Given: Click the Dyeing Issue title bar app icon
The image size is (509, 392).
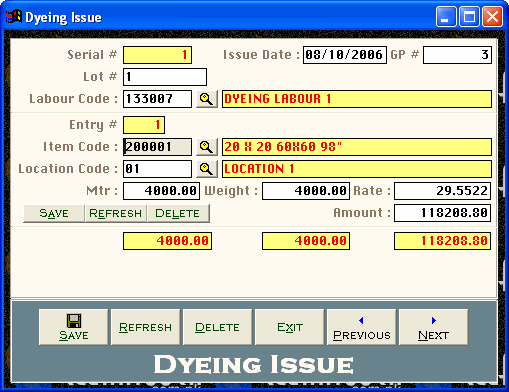Looking at the screenshot, I should (14, 16).
